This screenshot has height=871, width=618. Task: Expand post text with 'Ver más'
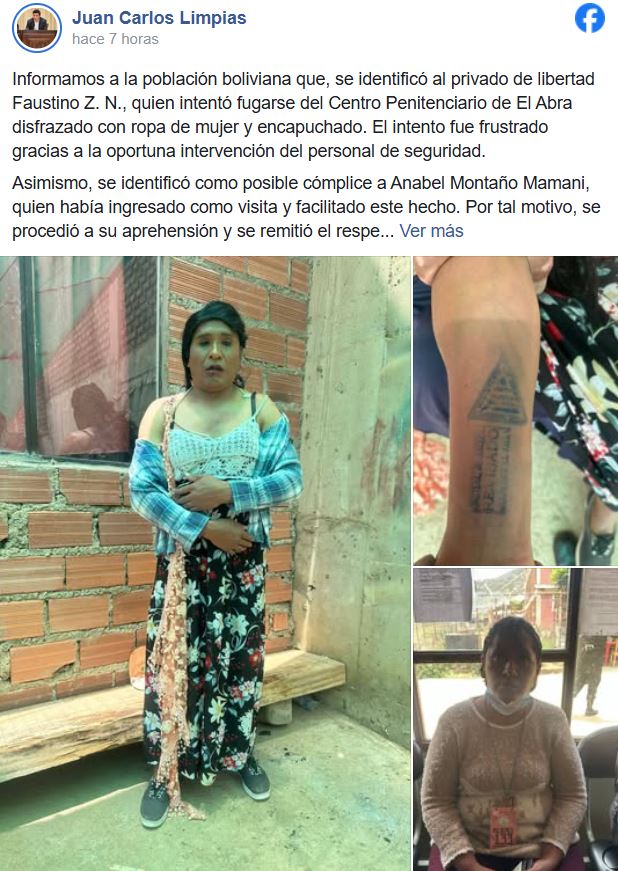(x=431, y=231)
